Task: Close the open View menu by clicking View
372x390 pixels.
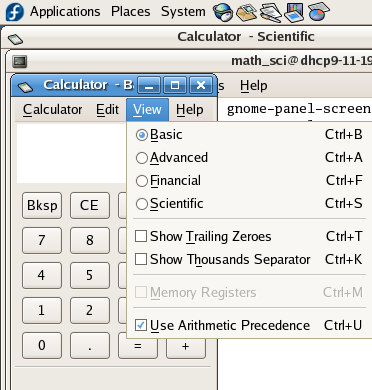Action: point(147,110)
